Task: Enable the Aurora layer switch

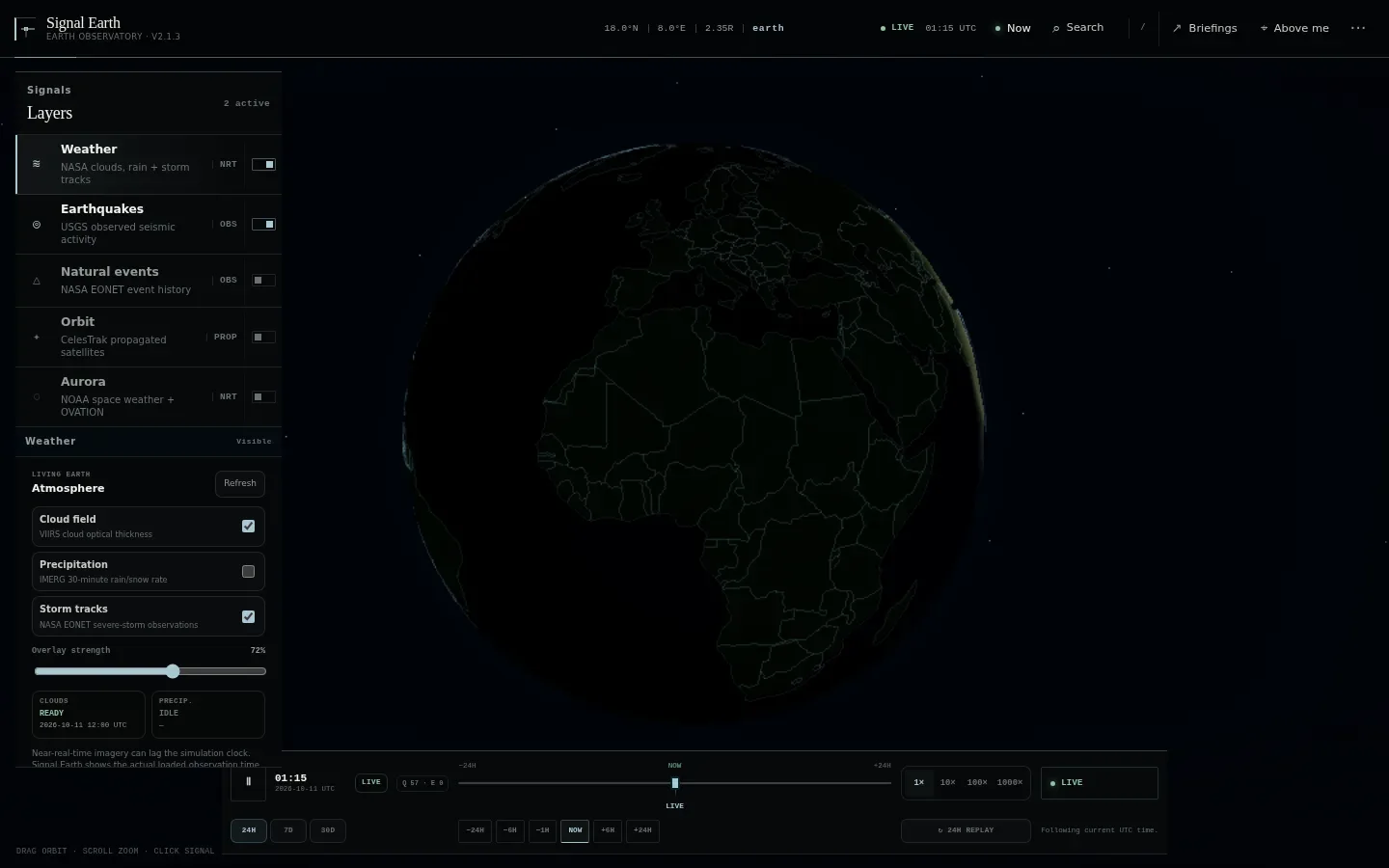Action: coord(263,396)
